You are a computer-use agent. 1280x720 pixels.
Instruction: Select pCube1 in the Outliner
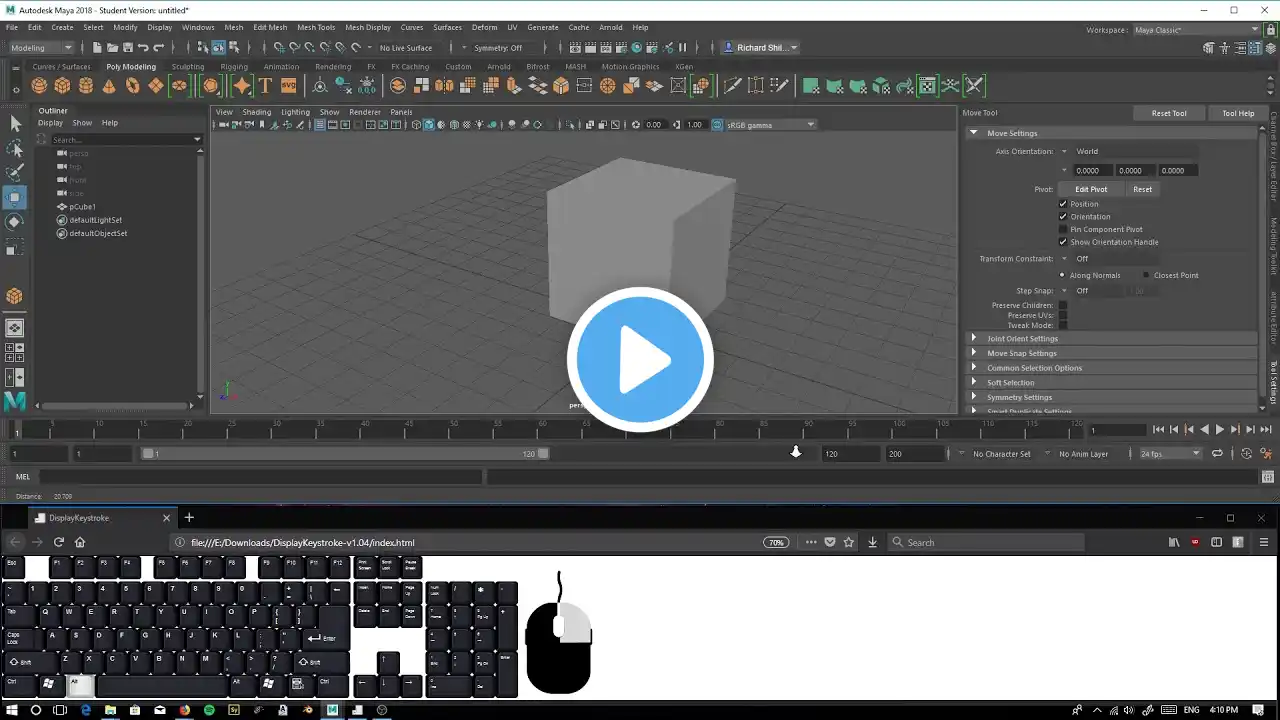pyautogui.click(x=83, y=207)
